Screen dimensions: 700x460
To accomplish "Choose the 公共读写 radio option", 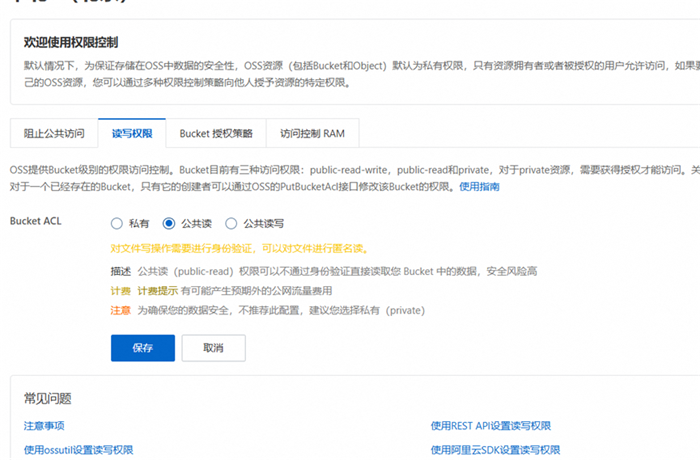I will click(x=231, y=223).
